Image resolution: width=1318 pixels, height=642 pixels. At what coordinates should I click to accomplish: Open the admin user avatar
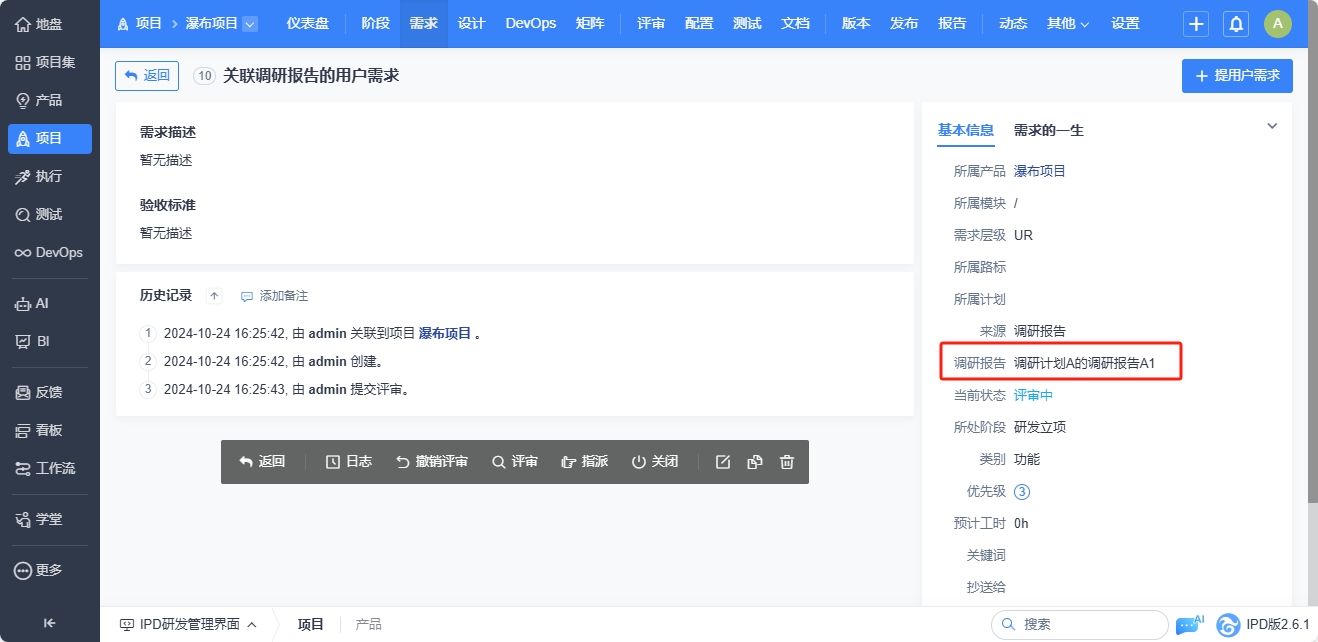(x=1278, y=24)
